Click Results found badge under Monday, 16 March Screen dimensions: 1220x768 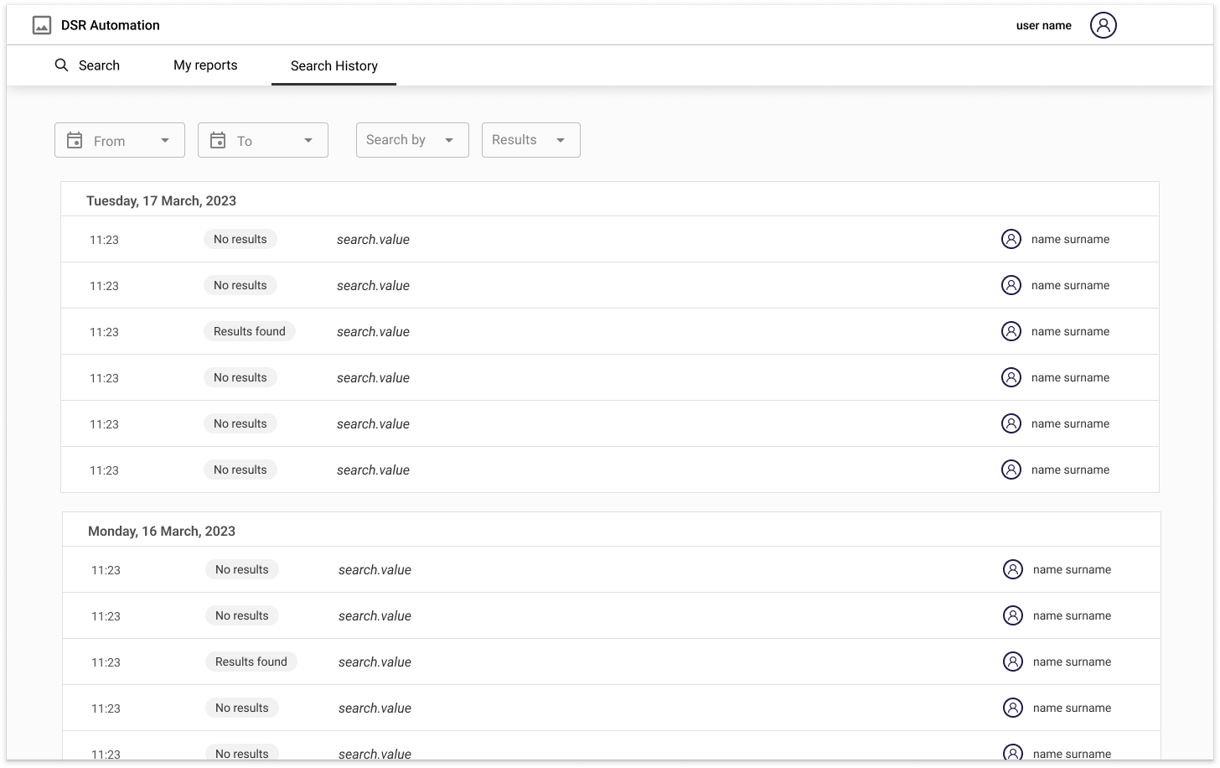pos(251,661)
